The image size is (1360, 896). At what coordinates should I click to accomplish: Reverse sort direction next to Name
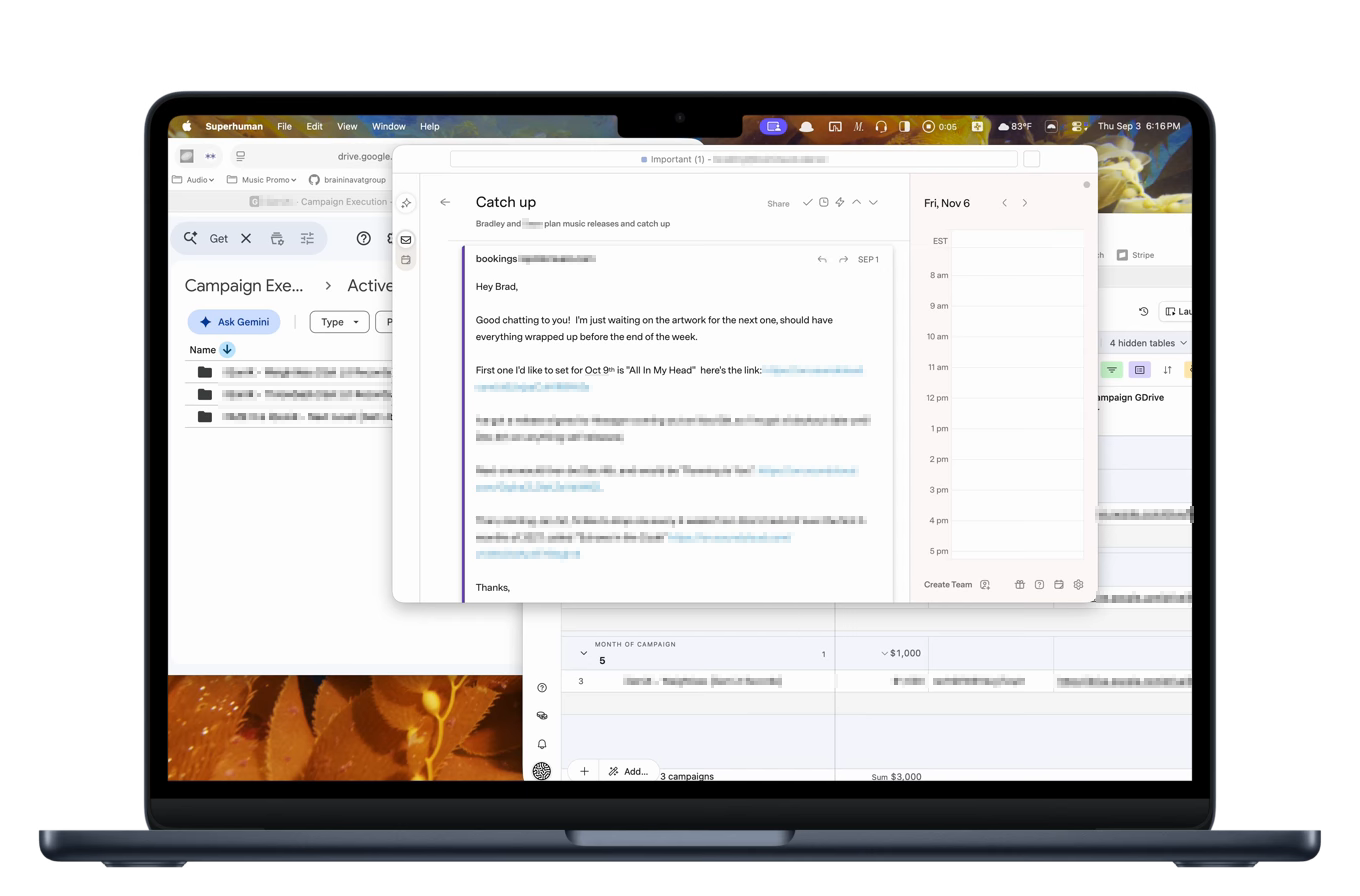pos(227,350)
